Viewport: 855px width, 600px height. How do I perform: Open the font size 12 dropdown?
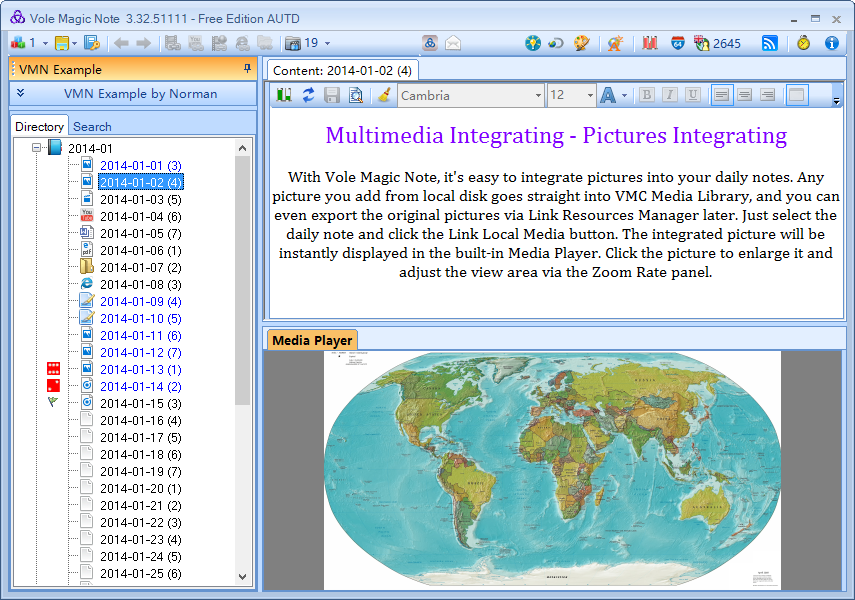(590, 95)
